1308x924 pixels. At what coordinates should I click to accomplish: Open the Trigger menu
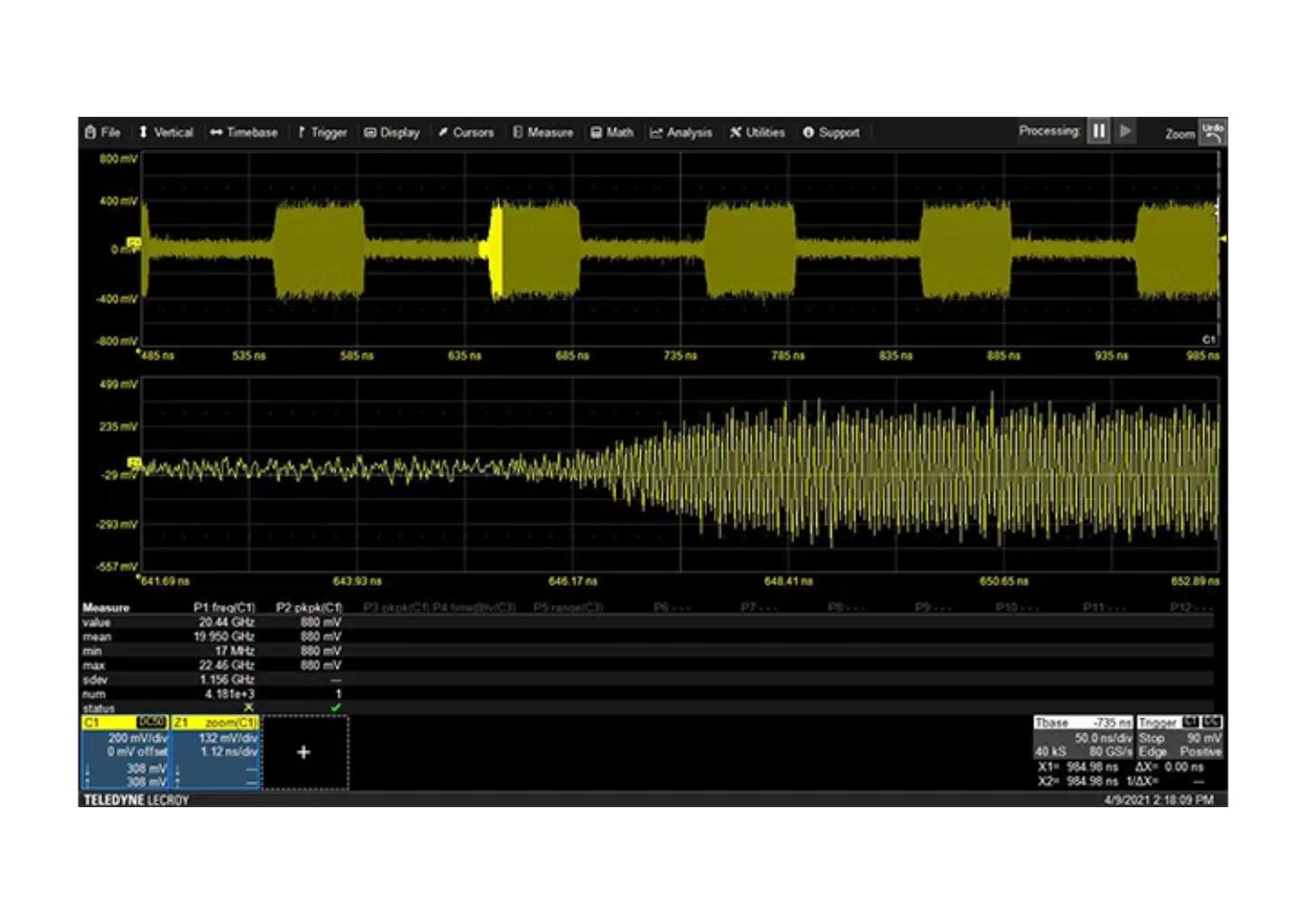click(323, 132)
